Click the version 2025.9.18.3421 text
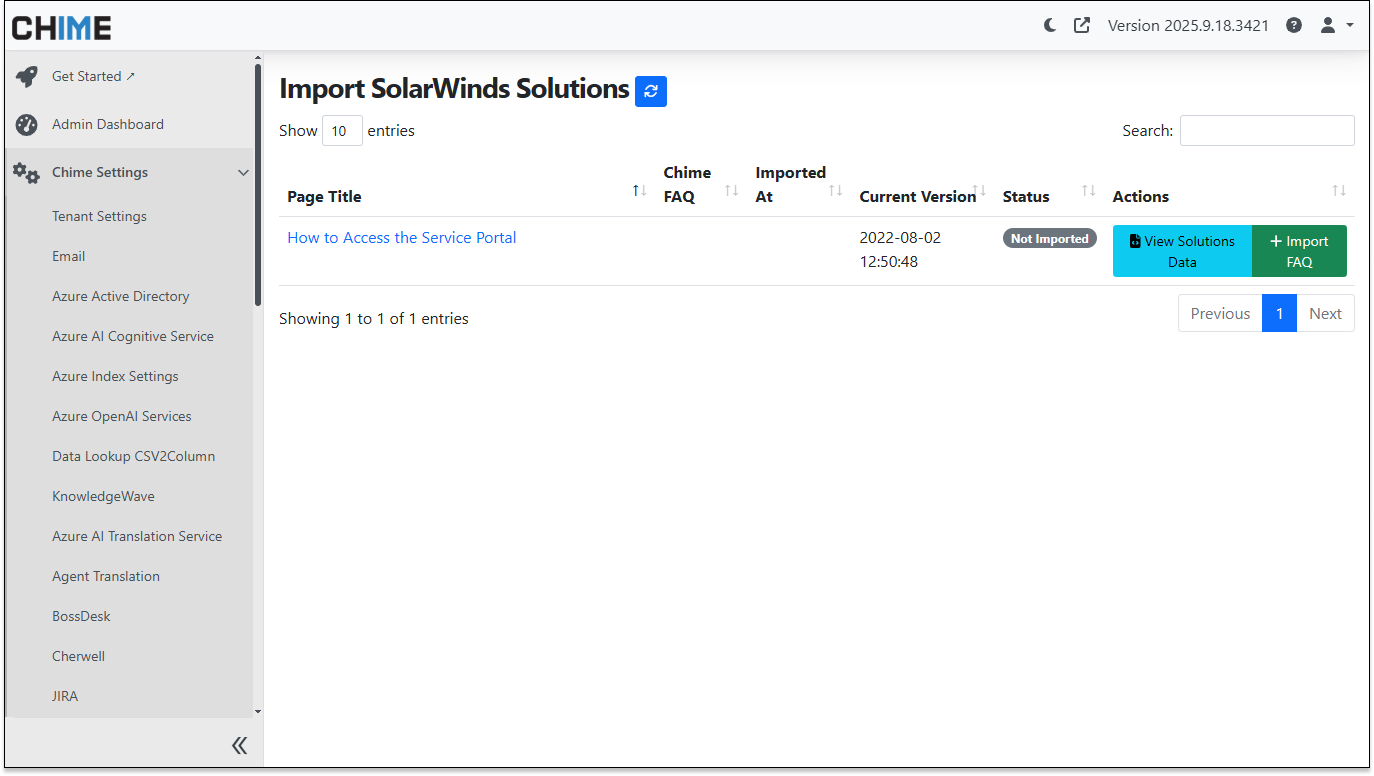Image resolution: width=1374 pixels, height=776 pixels. [1188, 25]
